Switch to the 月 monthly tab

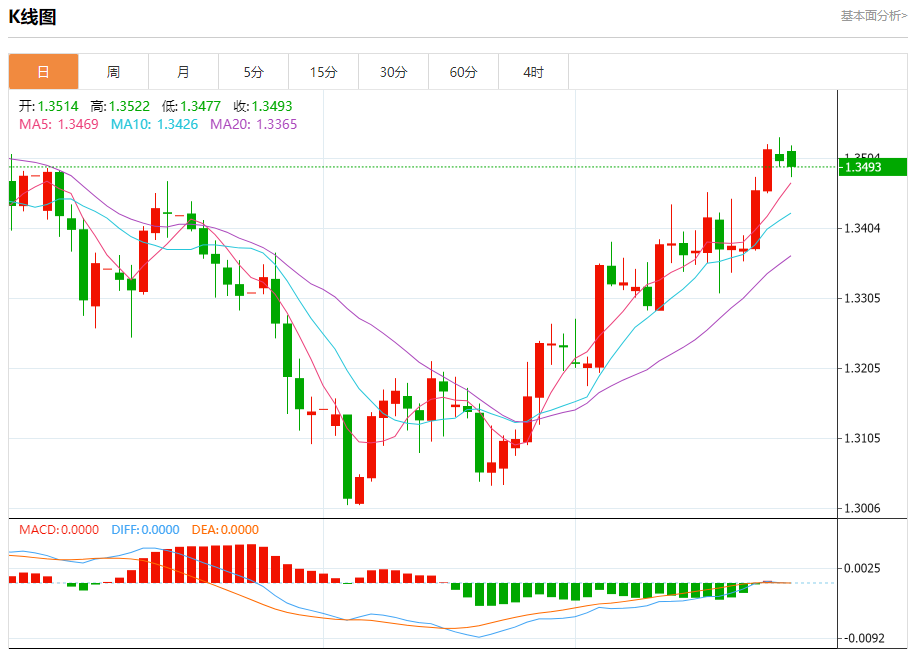pos(183,72)
